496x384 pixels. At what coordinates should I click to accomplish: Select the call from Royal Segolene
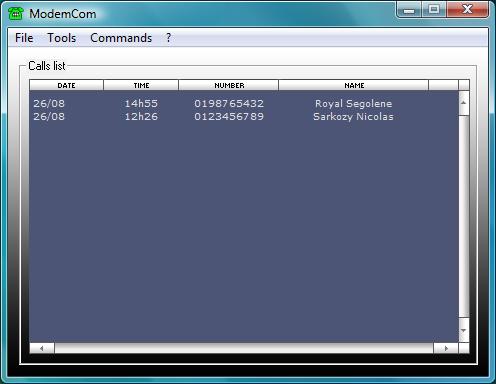pyautogui.click(x=244, y=103)
